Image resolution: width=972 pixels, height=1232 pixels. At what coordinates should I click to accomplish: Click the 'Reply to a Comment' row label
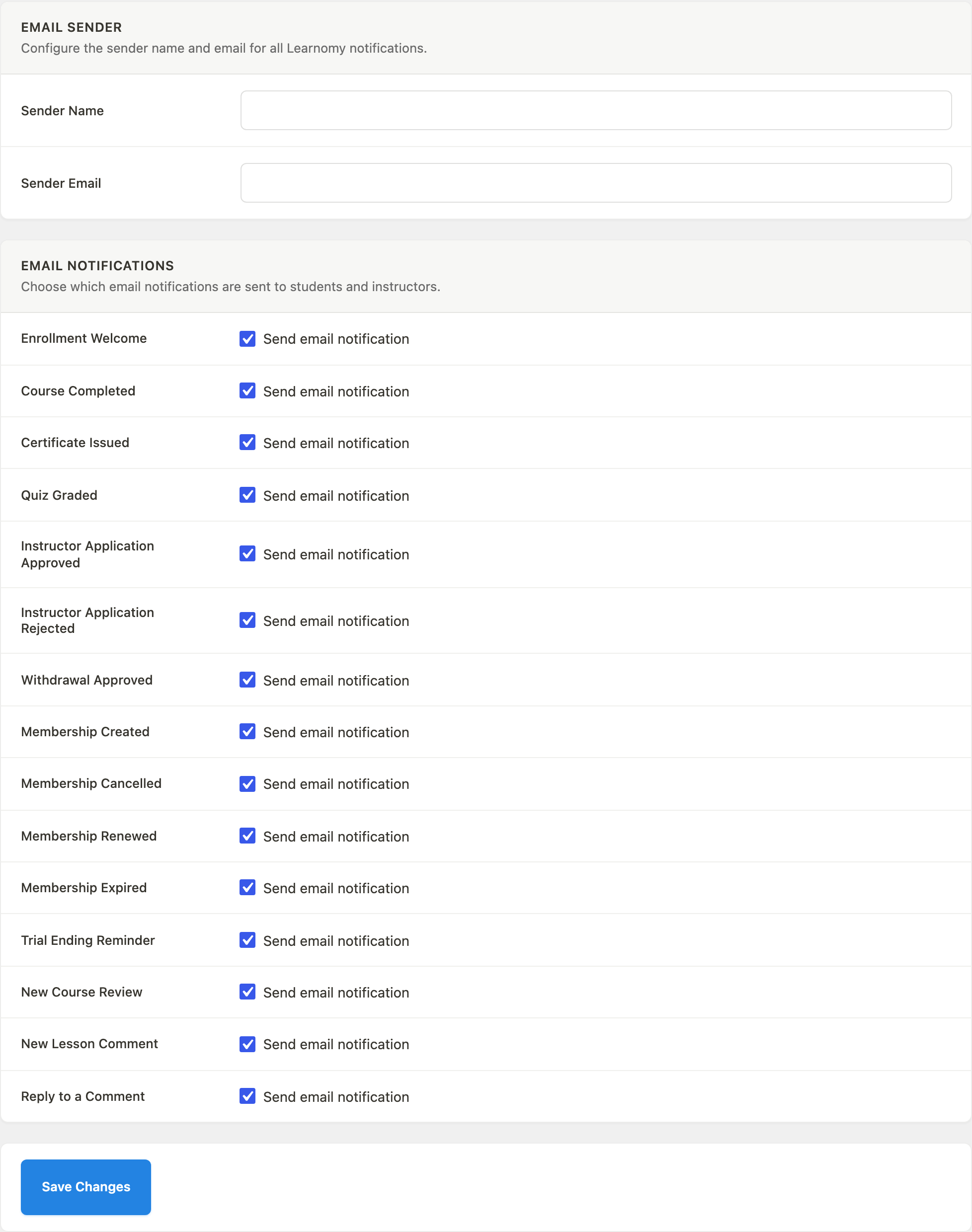pos(82,1096)
